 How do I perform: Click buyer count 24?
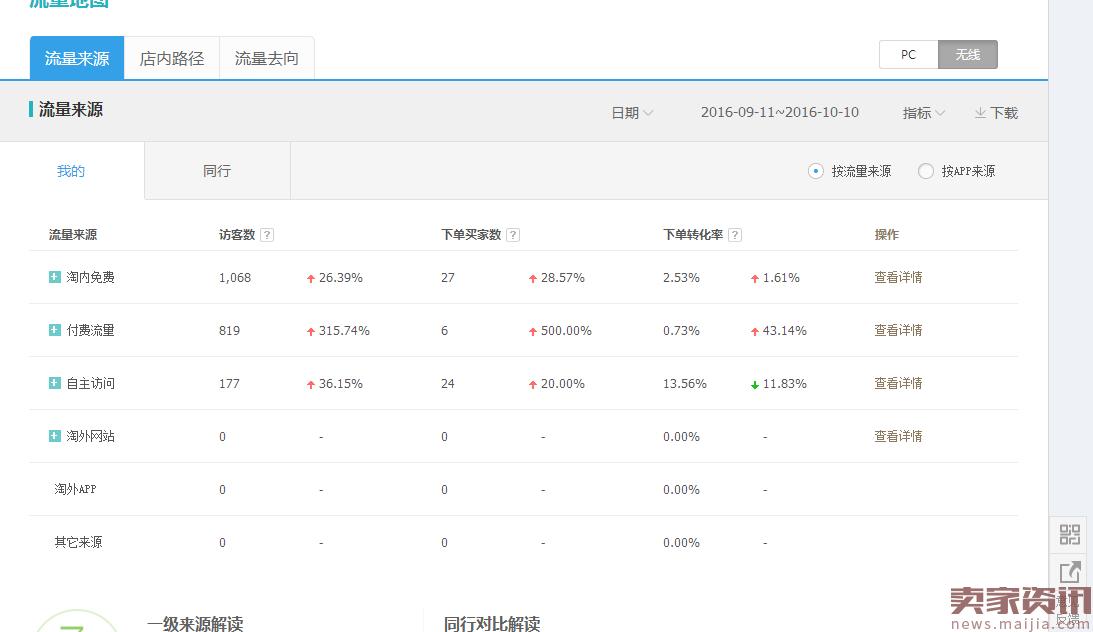448,383
